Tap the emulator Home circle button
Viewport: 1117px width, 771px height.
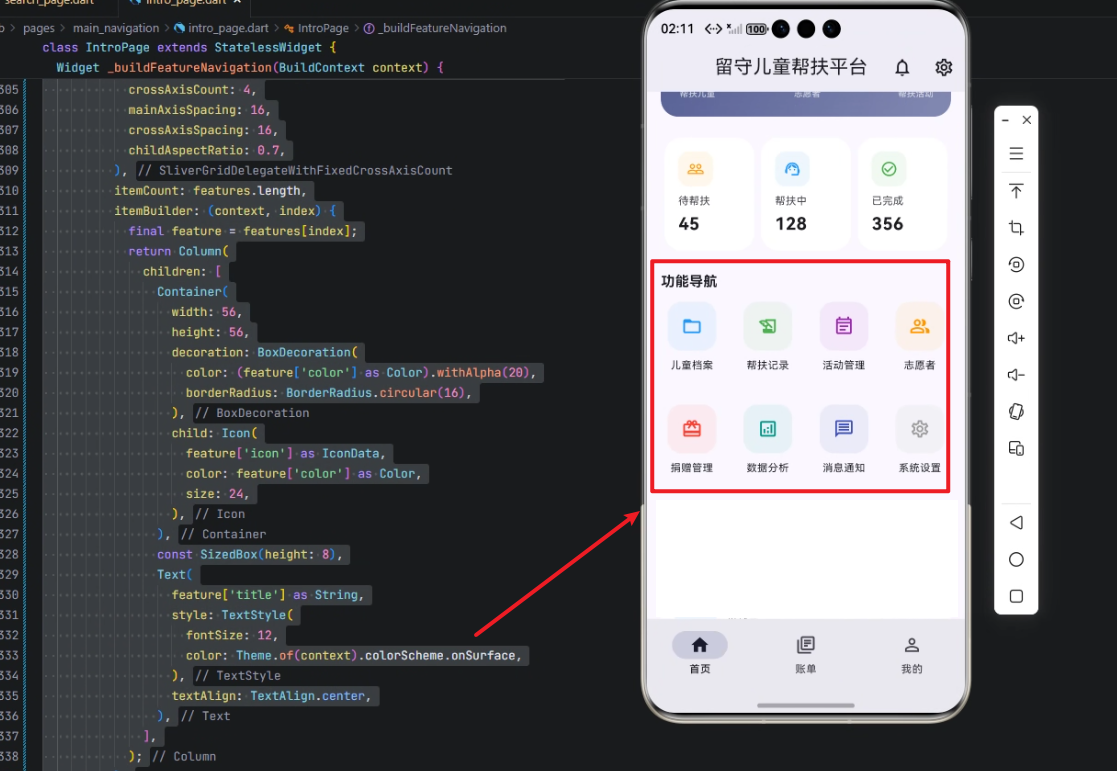tap(1016, 559)
